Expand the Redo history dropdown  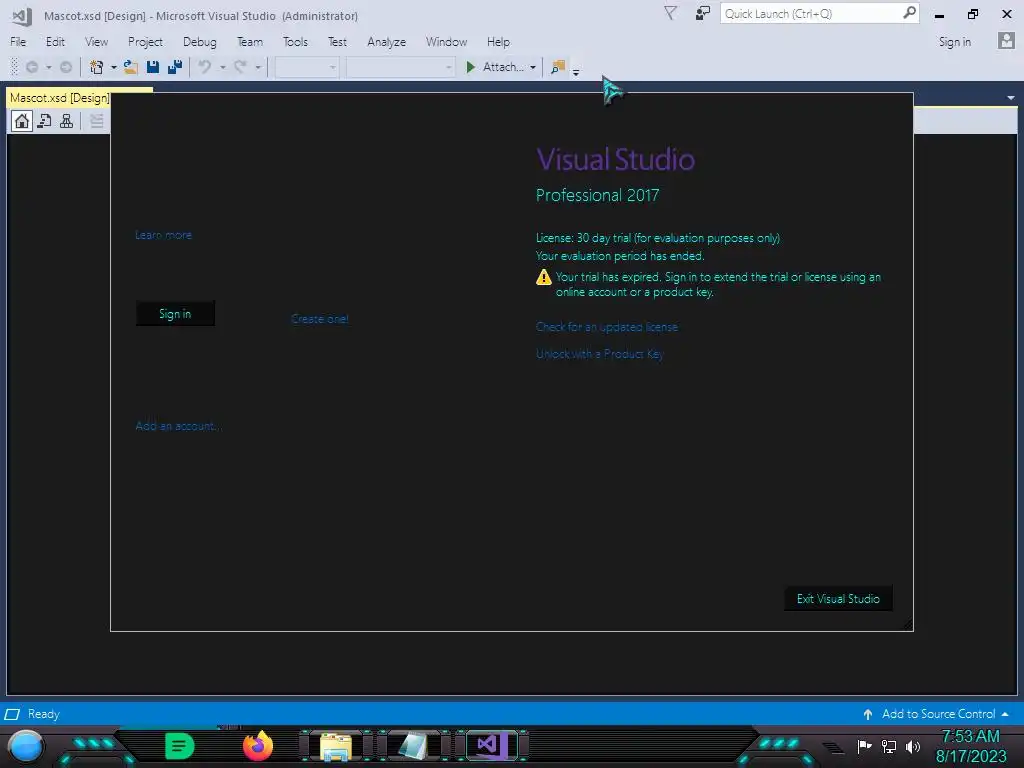coord(258,67)
